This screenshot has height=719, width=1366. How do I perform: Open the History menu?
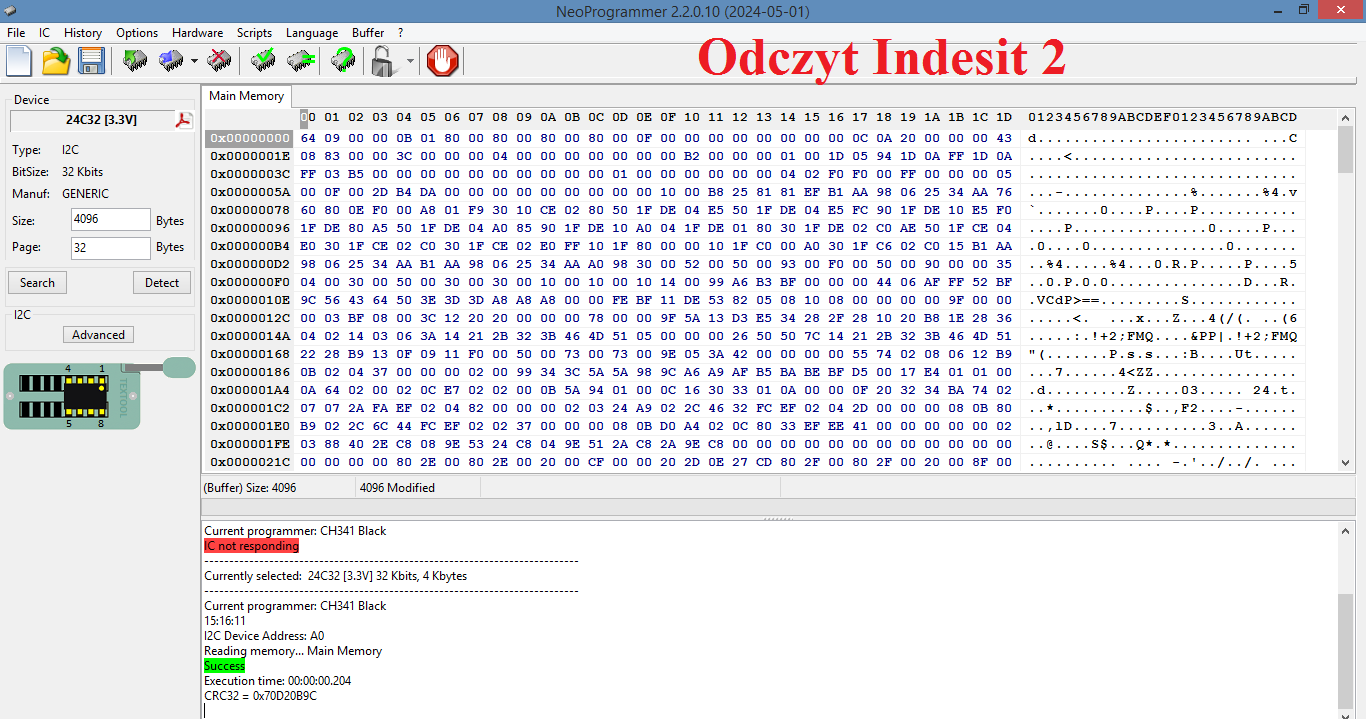tap(83, 33)
